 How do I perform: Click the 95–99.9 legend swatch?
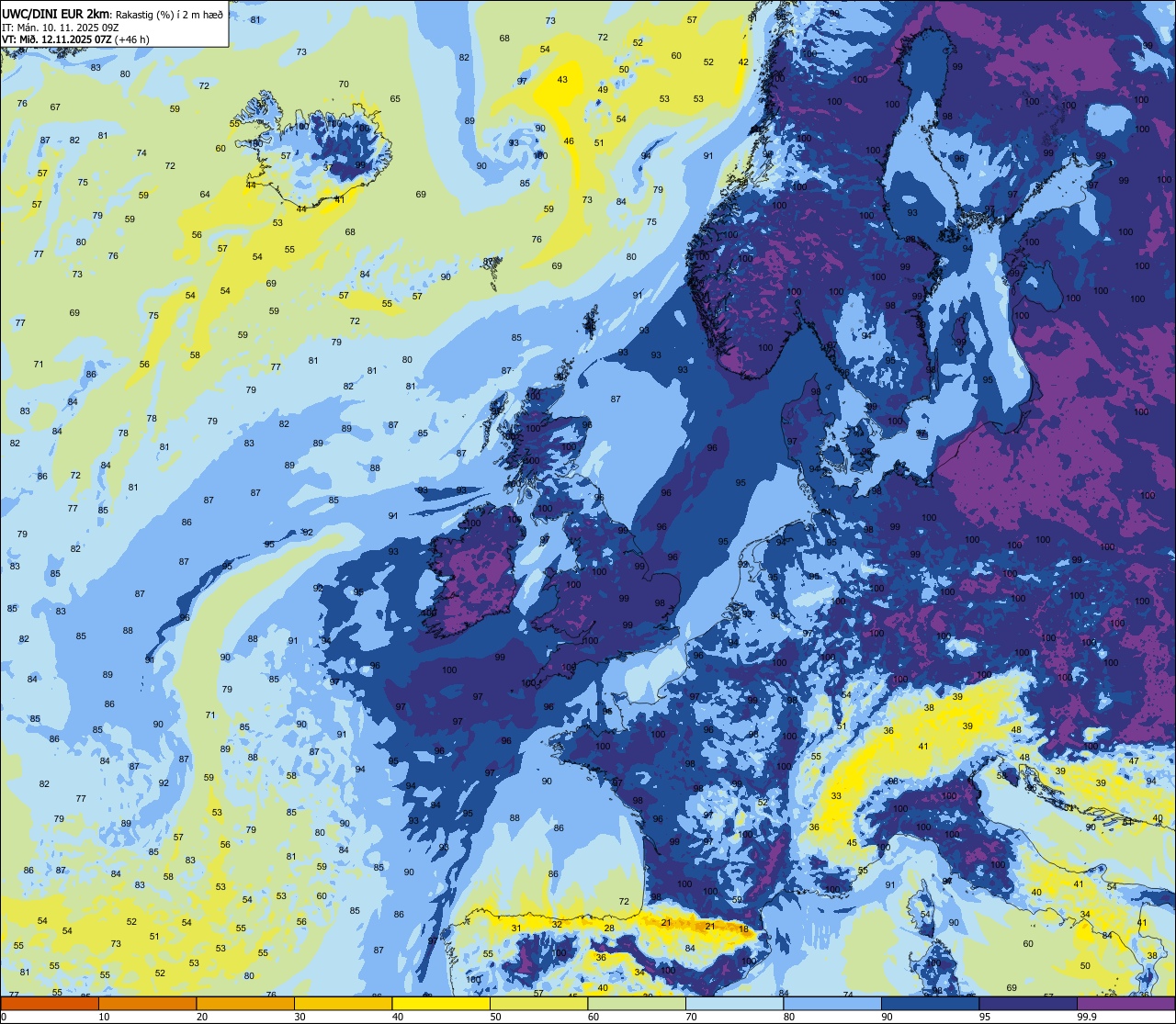coord(1028,1004)
